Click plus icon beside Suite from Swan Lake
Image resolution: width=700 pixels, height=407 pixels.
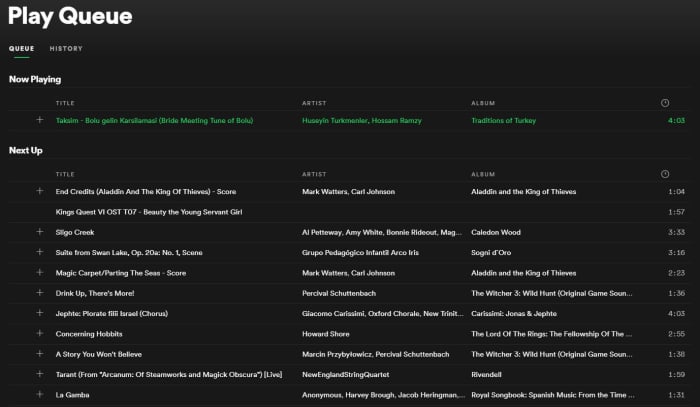coord(40,252)
